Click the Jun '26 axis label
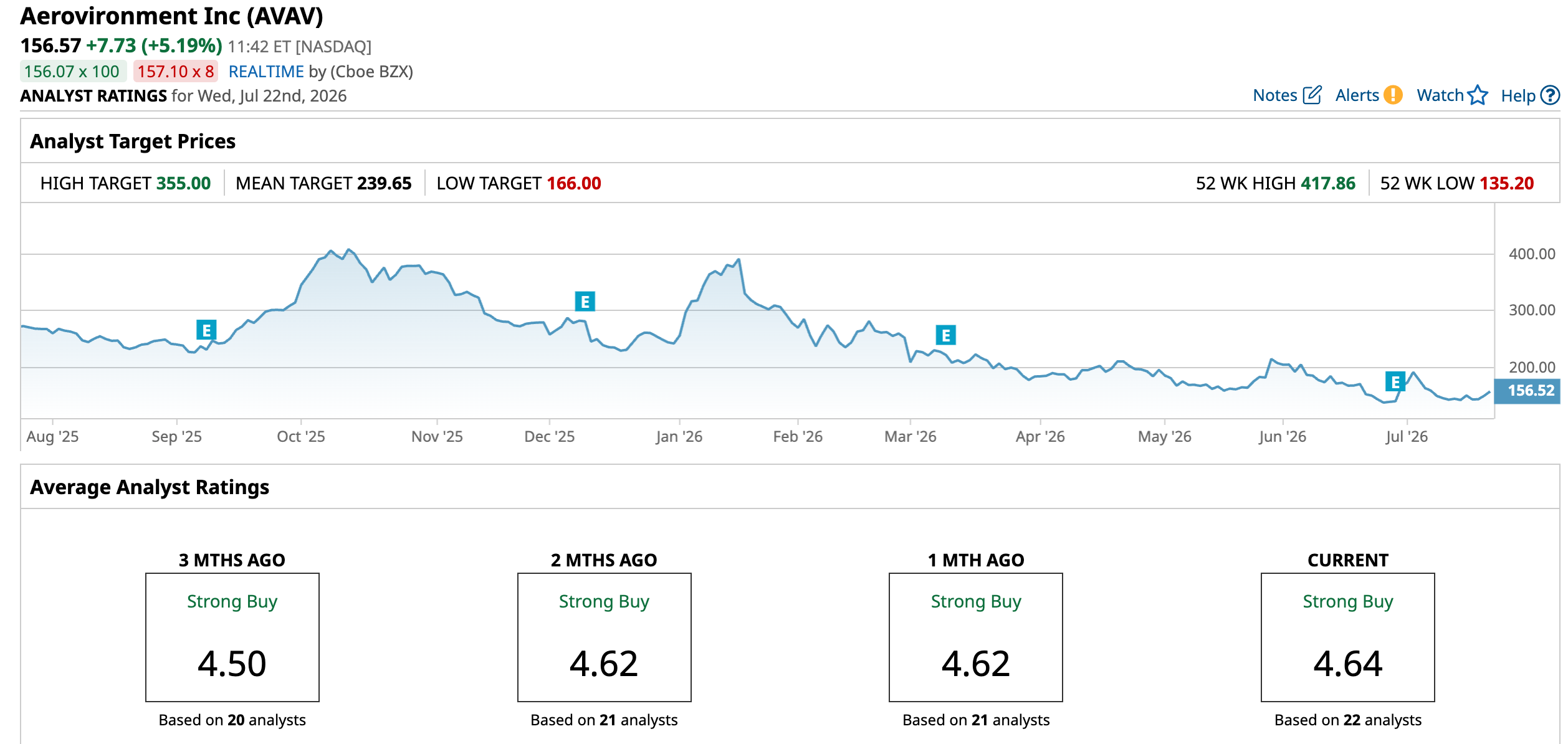This screenshot has height=744, width=1568. tap(1283, 437)
